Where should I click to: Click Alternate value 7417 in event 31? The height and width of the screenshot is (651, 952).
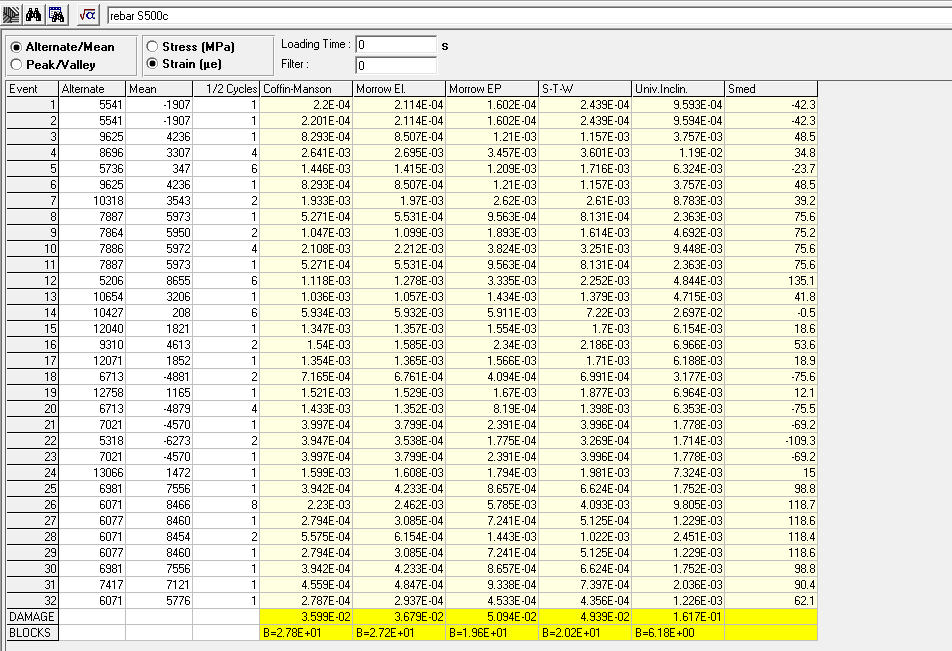(92, 585)
